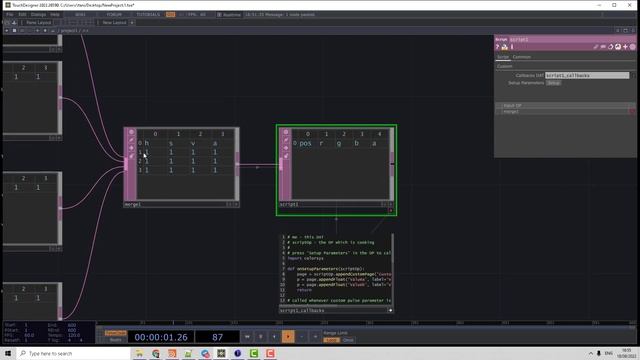Click the plus icon in parameter header
The width and height of the screenshot is (640, 360).
pyautogui.click(x=625, y=47)
